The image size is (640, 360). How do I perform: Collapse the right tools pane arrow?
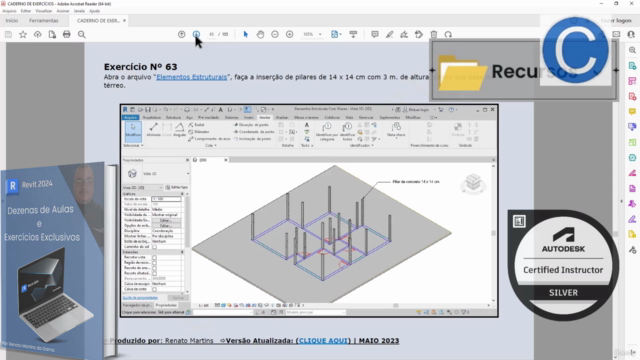click(x=622, y=201)
